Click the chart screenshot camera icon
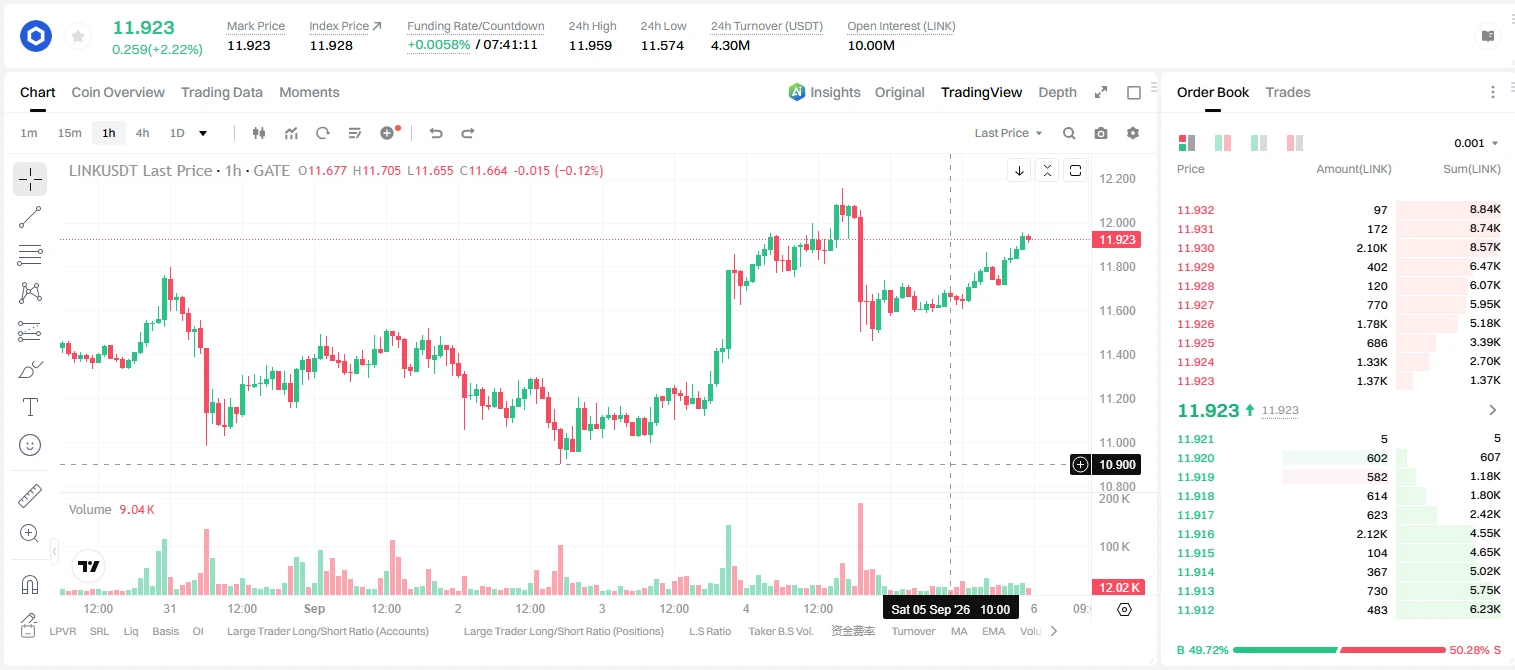The width and height of the screenshot is (1515, 670). point(1101,133)
